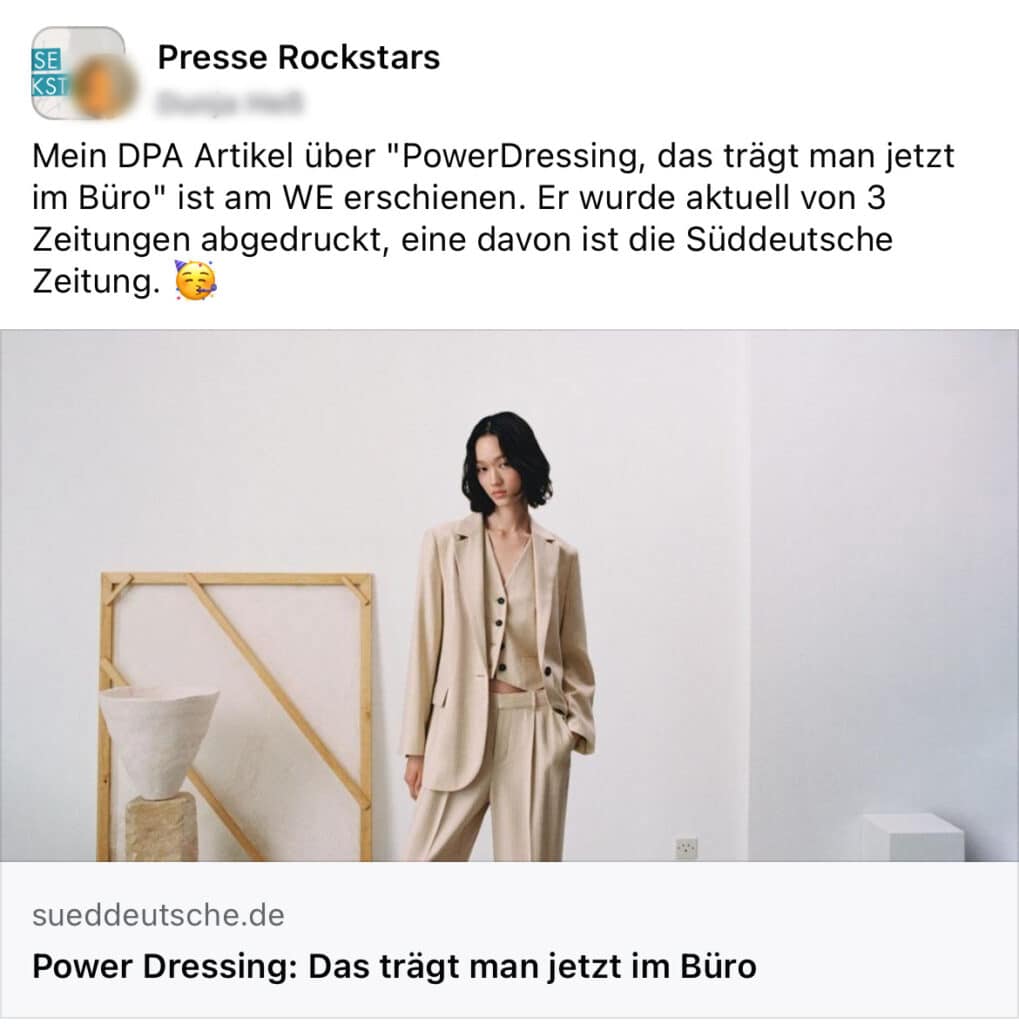Click the gray link preview footer card
1019x1024 pixels.
coord(510,940)
